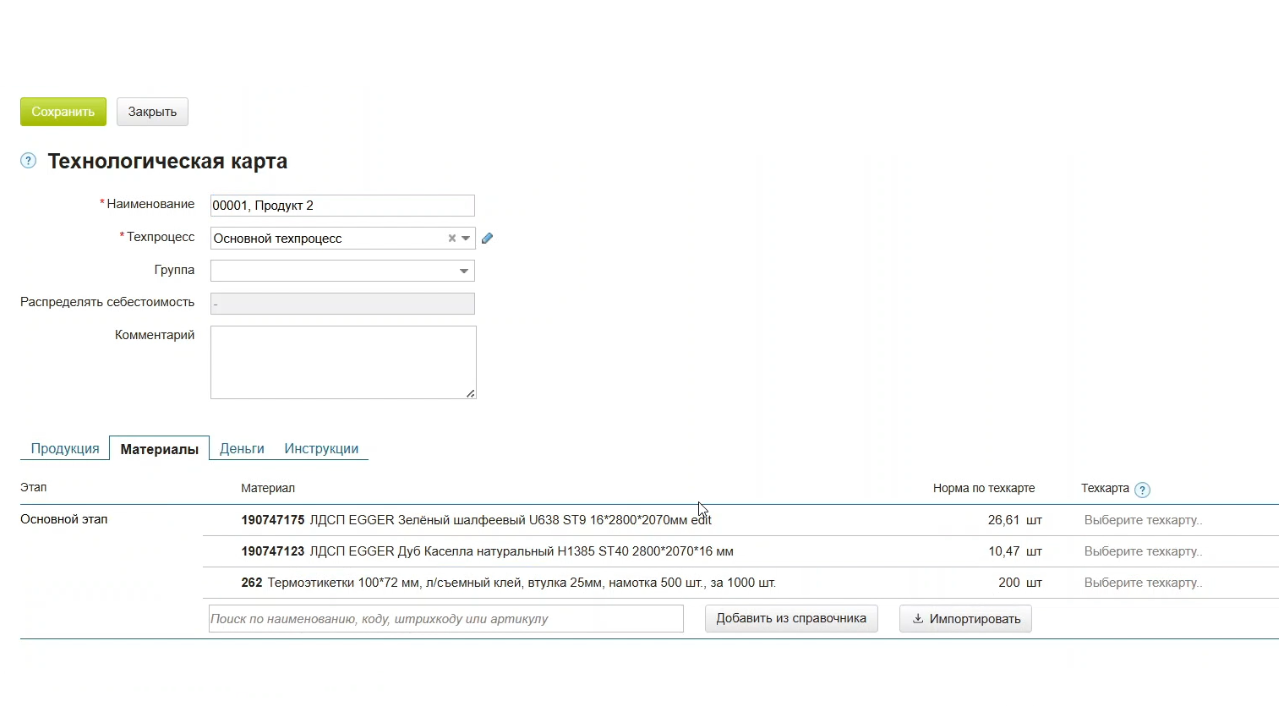Focus the Наименование text field

342,206
